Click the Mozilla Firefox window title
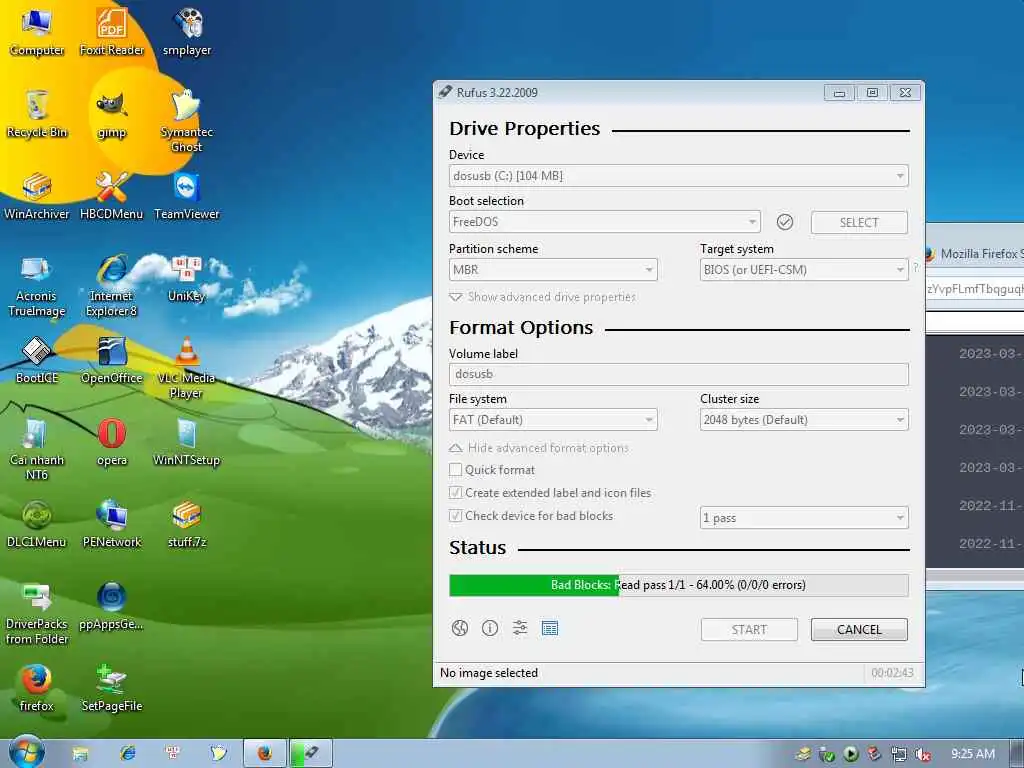This screenshot has width=1024, height=768. click(x=982, y=253)
